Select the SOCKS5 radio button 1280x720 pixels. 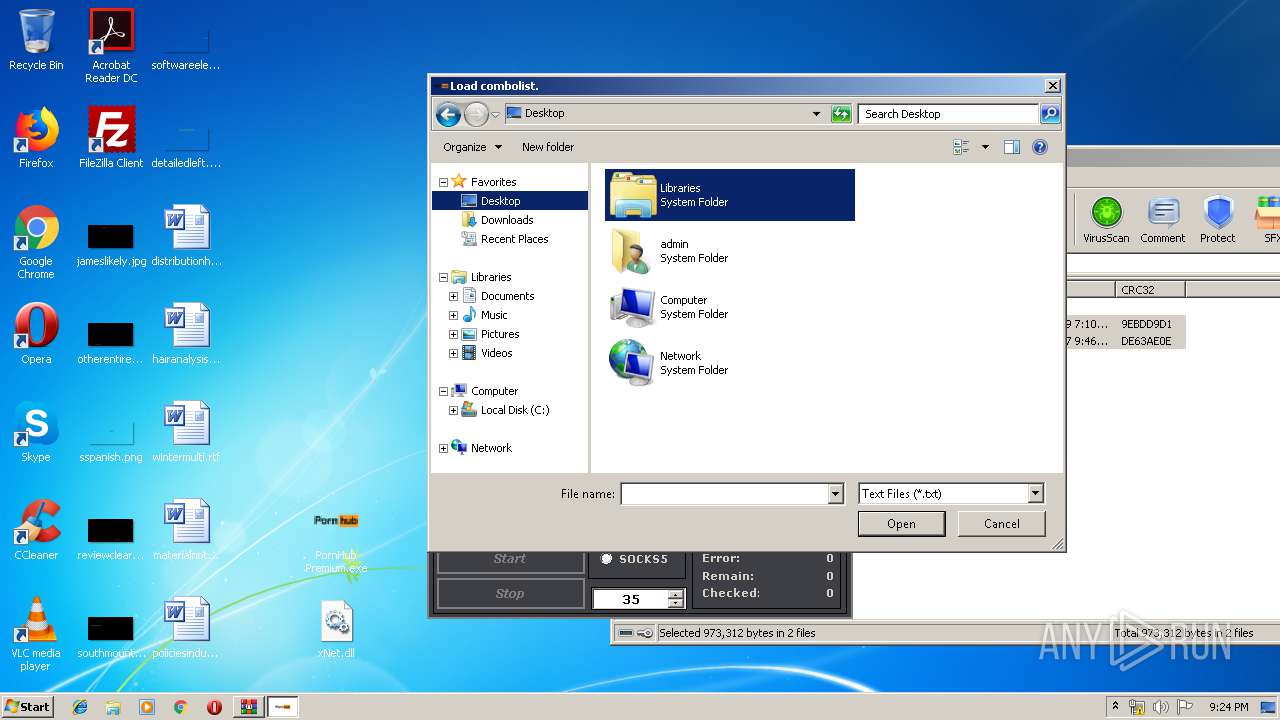[x=607, y=559]
